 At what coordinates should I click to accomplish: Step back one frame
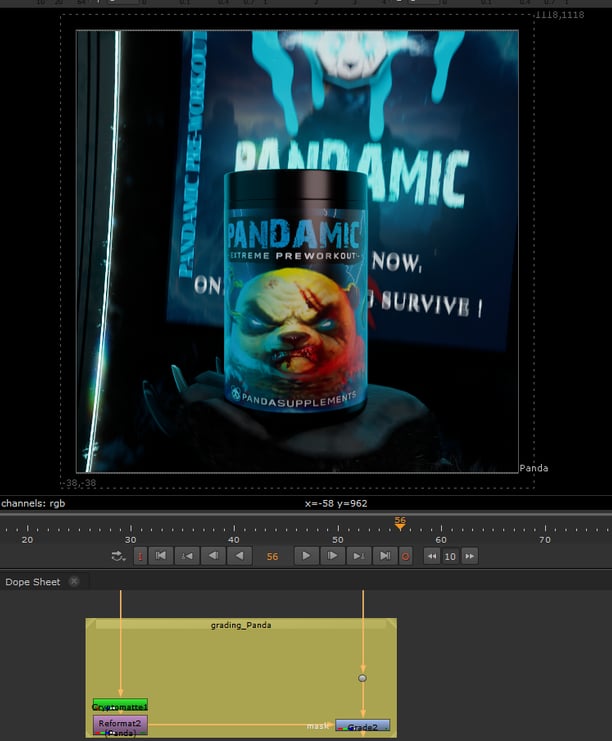coord(213,556)
